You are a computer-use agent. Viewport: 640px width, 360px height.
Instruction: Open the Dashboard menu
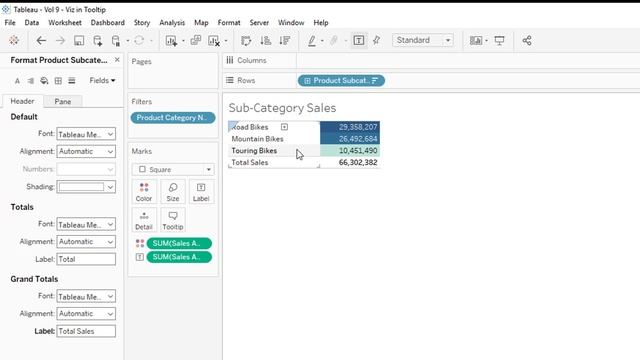click(108, 22)
